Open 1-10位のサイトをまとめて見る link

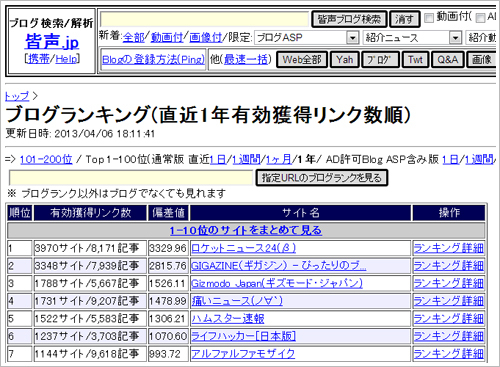tap(246, 230)
